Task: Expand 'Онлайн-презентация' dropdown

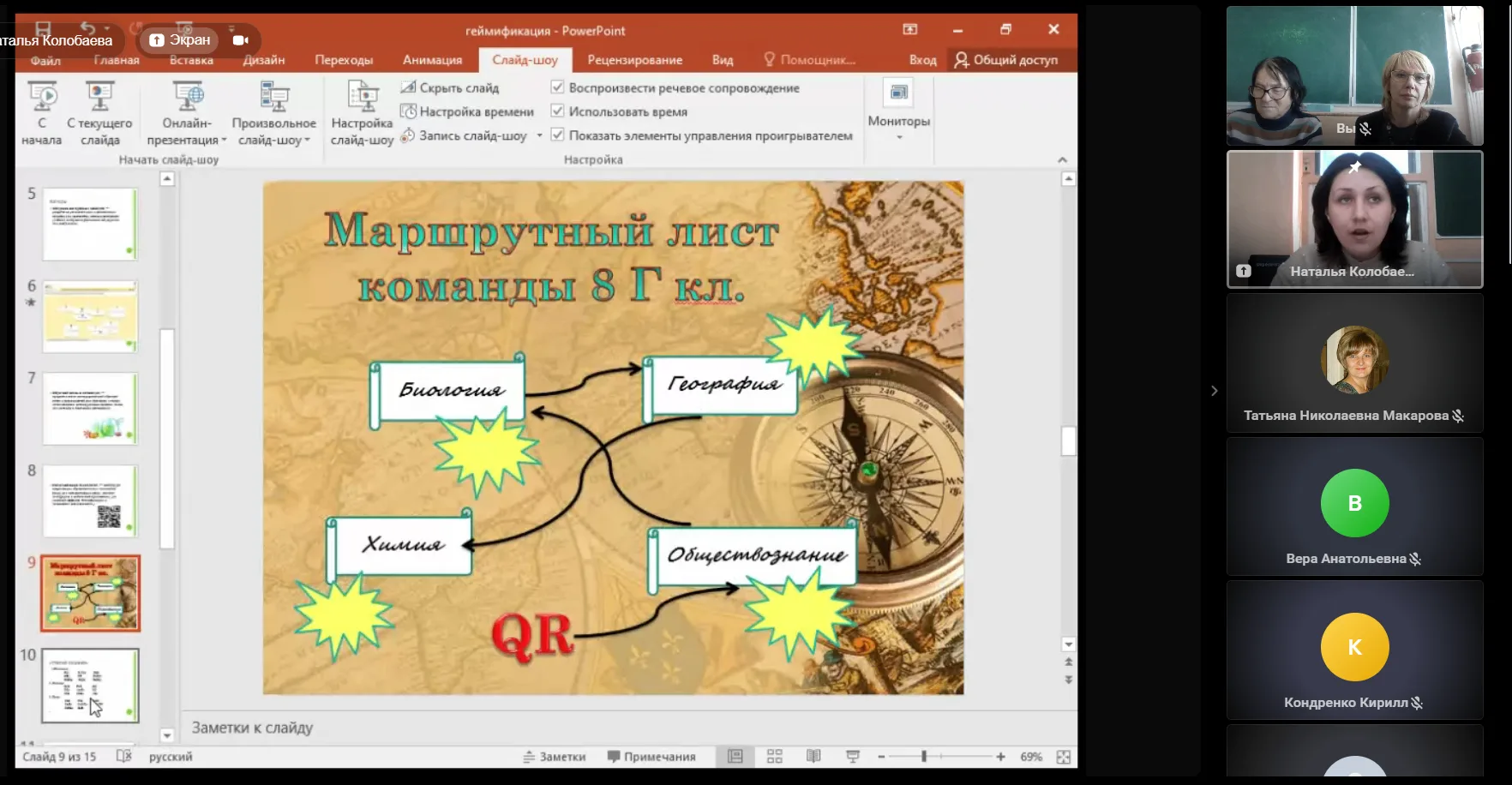Action: pyautogui.click(x=187, y=131)
